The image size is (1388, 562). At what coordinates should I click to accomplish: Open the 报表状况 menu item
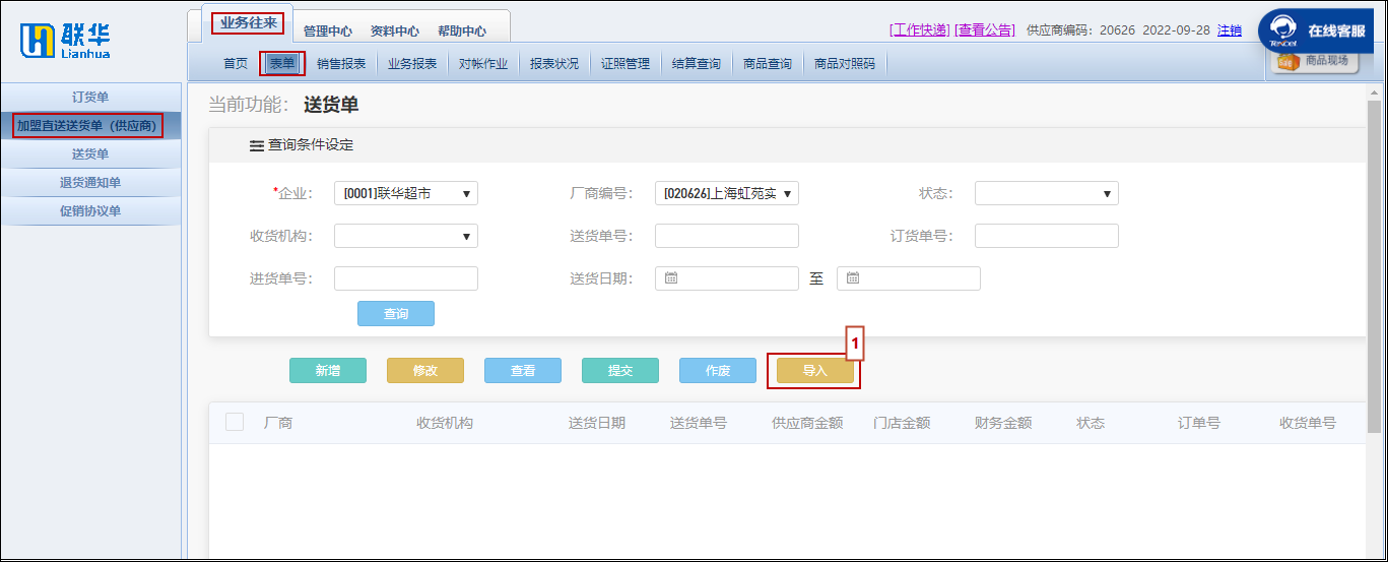click(x=555, y=64)
